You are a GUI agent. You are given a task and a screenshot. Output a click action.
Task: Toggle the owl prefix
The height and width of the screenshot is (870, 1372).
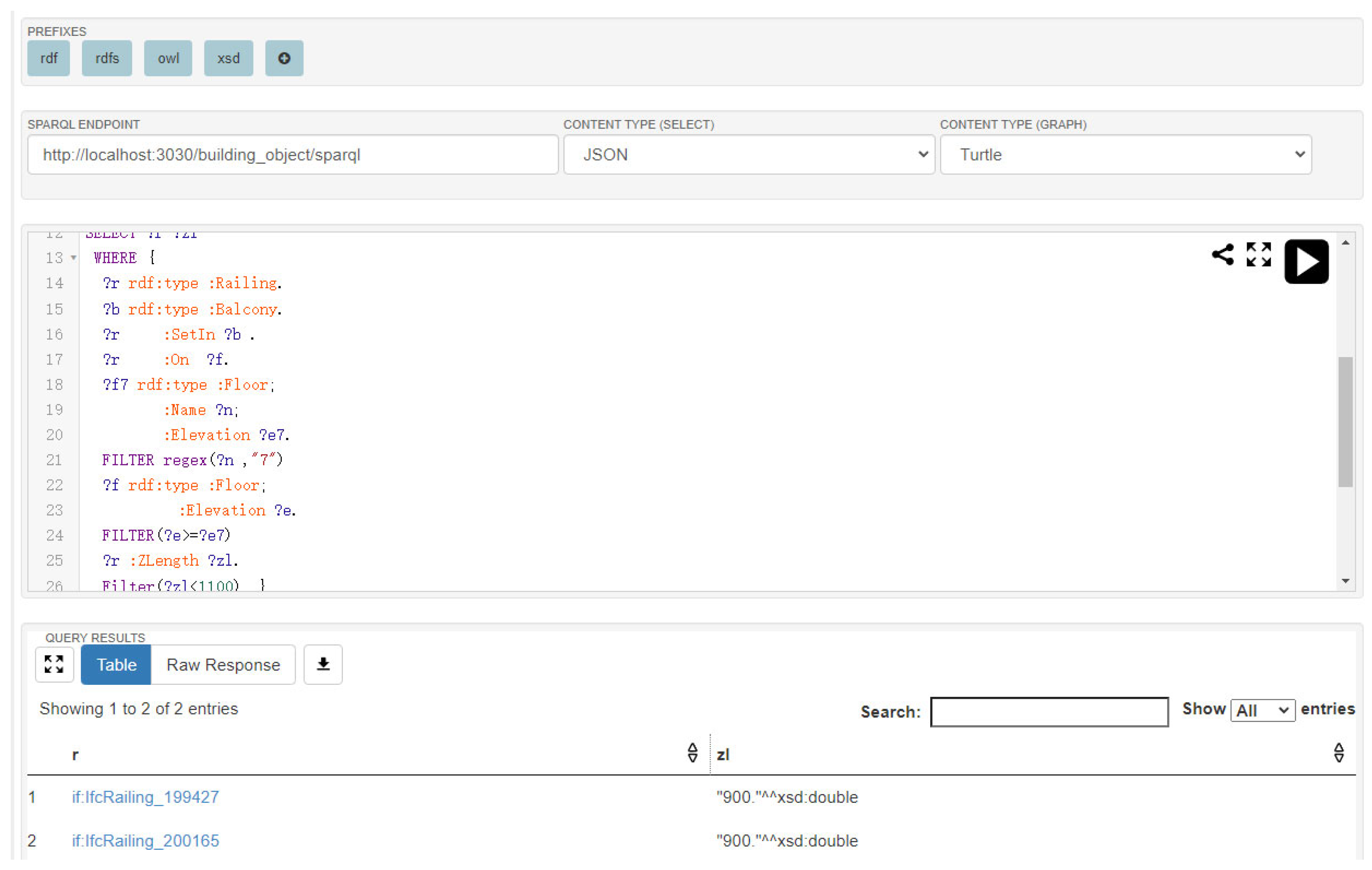tap(168, 58)
